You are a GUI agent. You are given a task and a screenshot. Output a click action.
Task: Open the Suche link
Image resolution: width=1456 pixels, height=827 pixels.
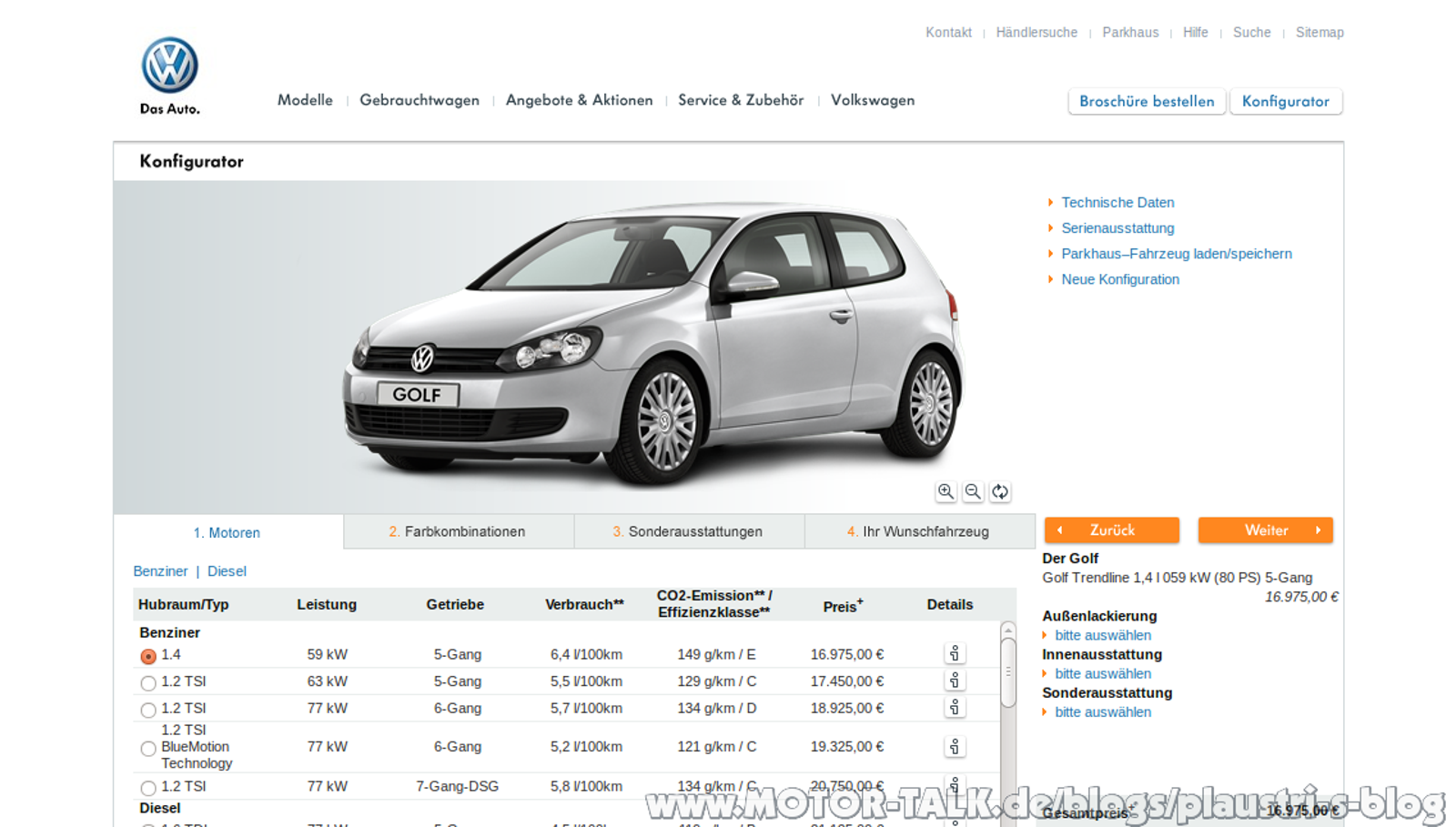click(1251, 33)
